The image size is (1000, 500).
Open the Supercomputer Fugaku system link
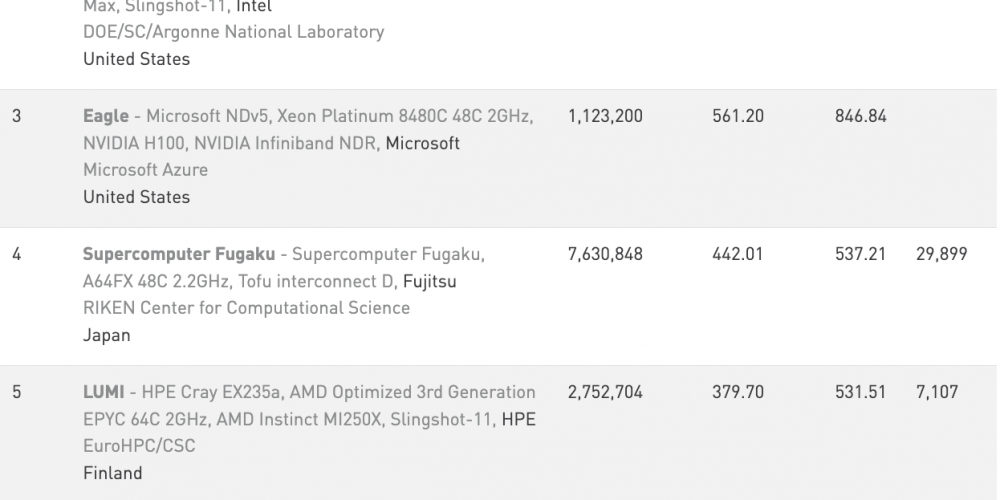tap(179, 254)
